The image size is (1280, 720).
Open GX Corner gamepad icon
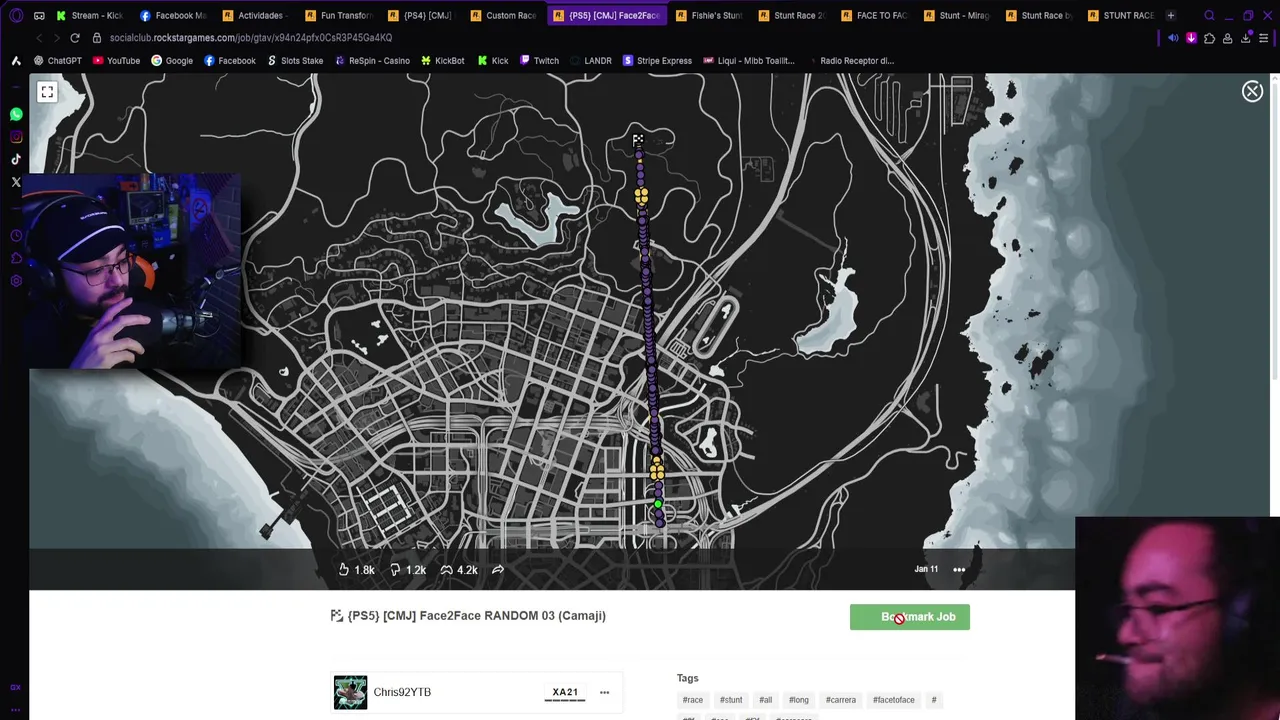click(39, 16)
